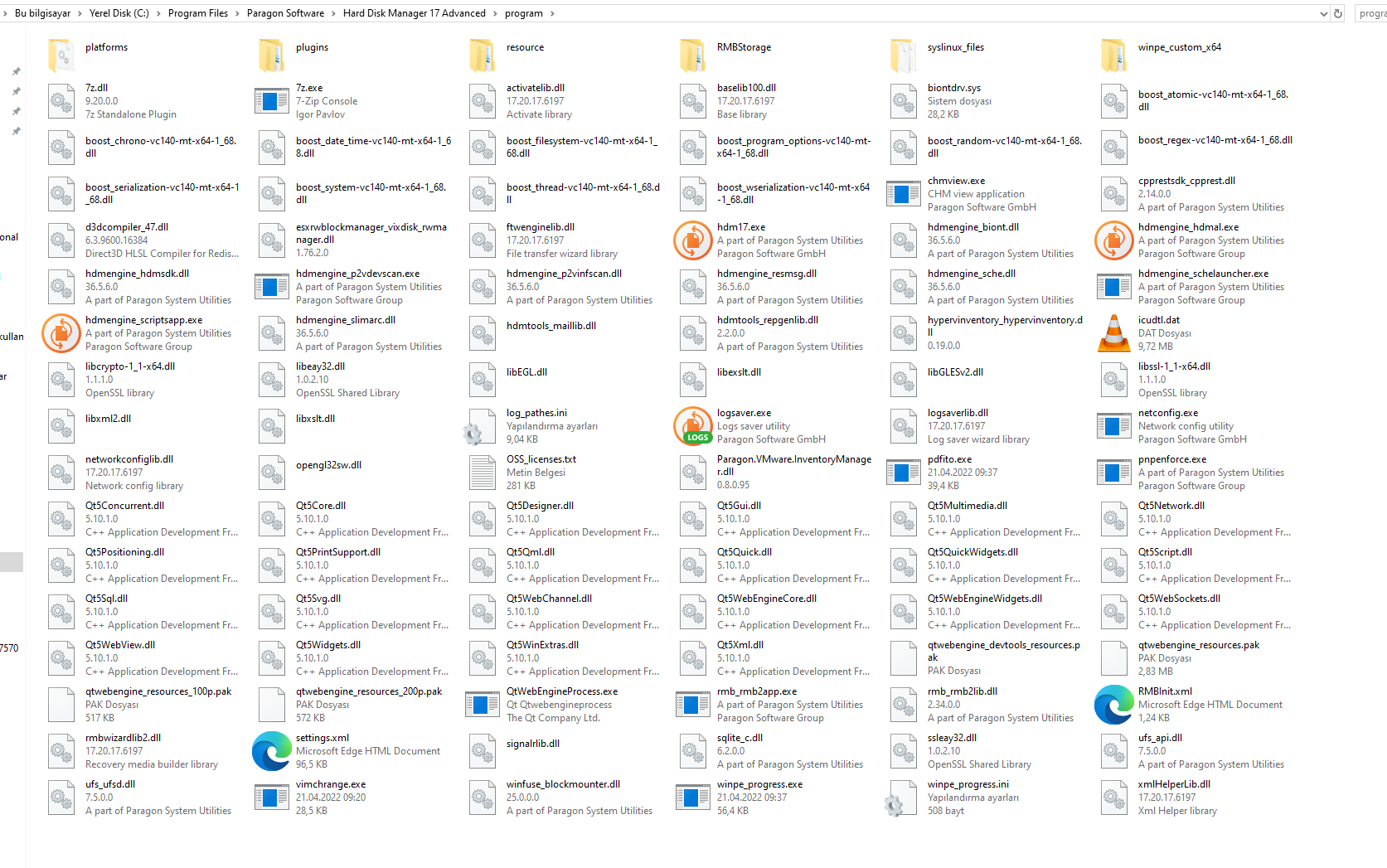
Task: Select the file named hdmengine_schelauncher.exe
Action: click(x=1203, y=274)
